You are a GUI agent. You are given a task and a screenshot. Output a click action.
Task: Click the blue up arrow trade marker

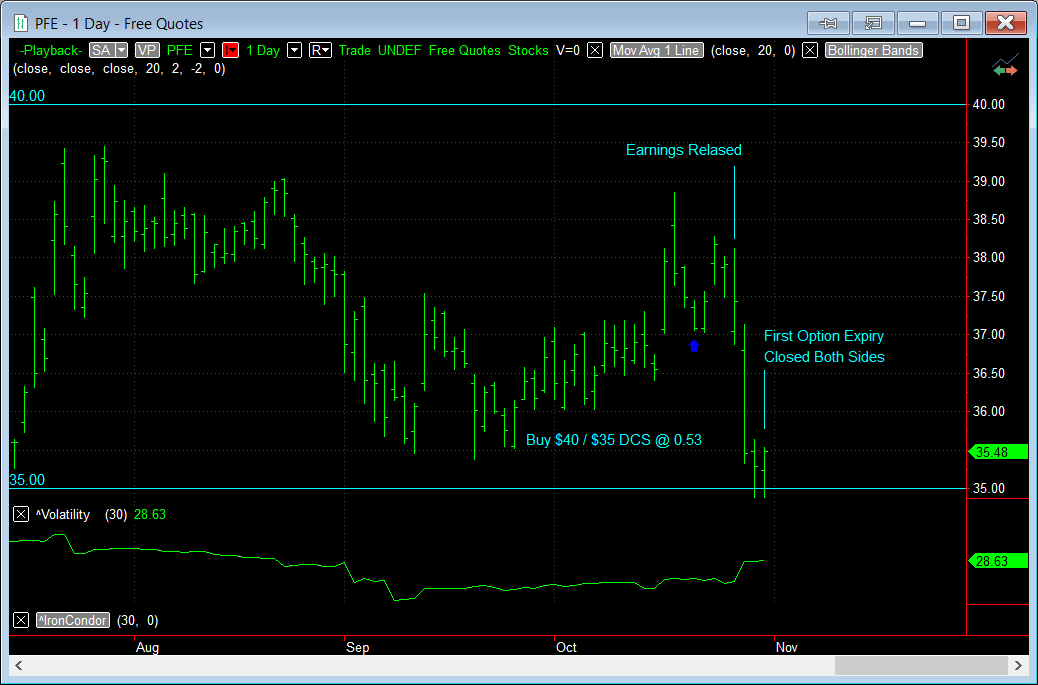694,345
